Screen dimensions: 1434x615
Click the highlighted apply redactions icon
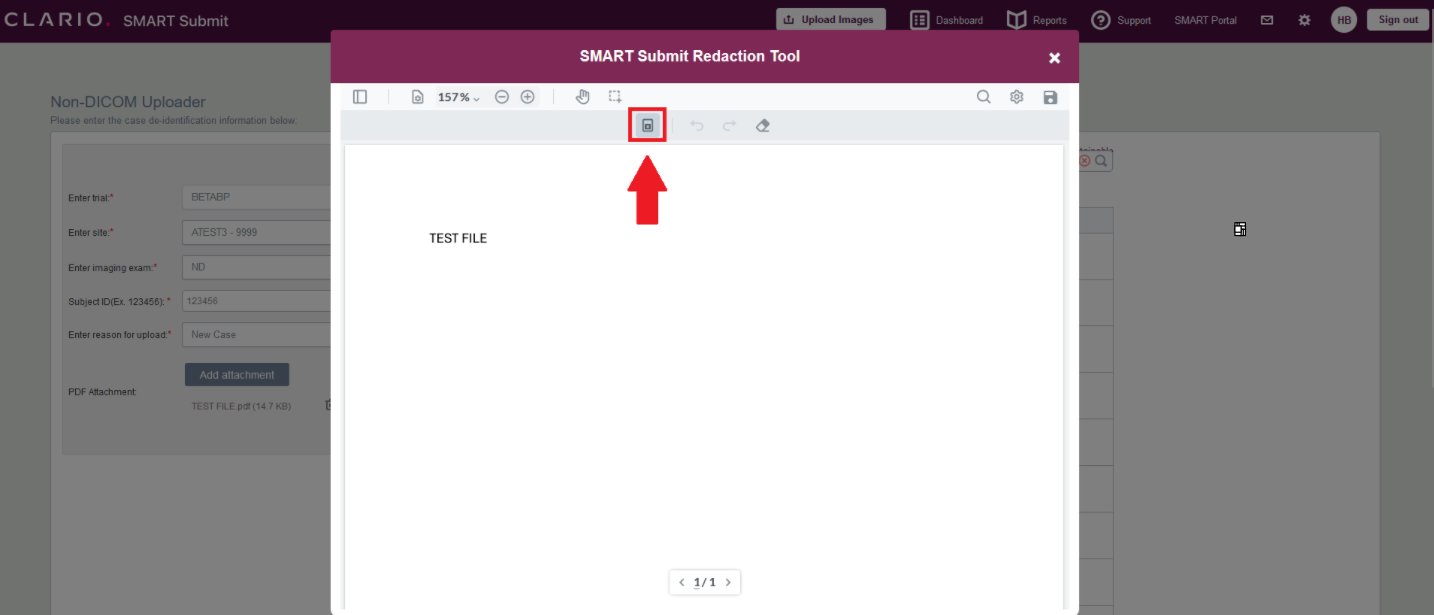pyautogui.click(x=646, y=124)
